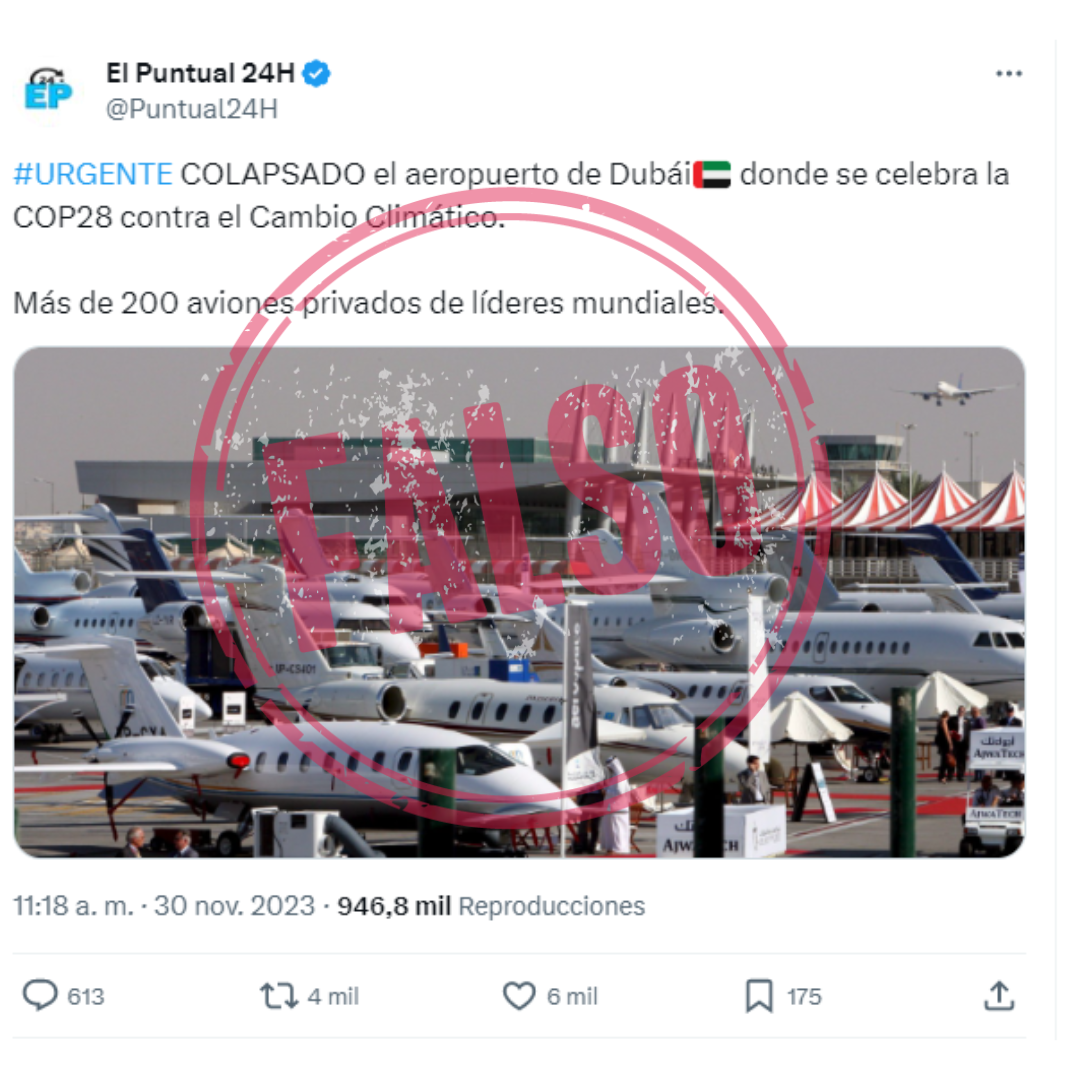Like the post with the heart icon

[519, 996]
